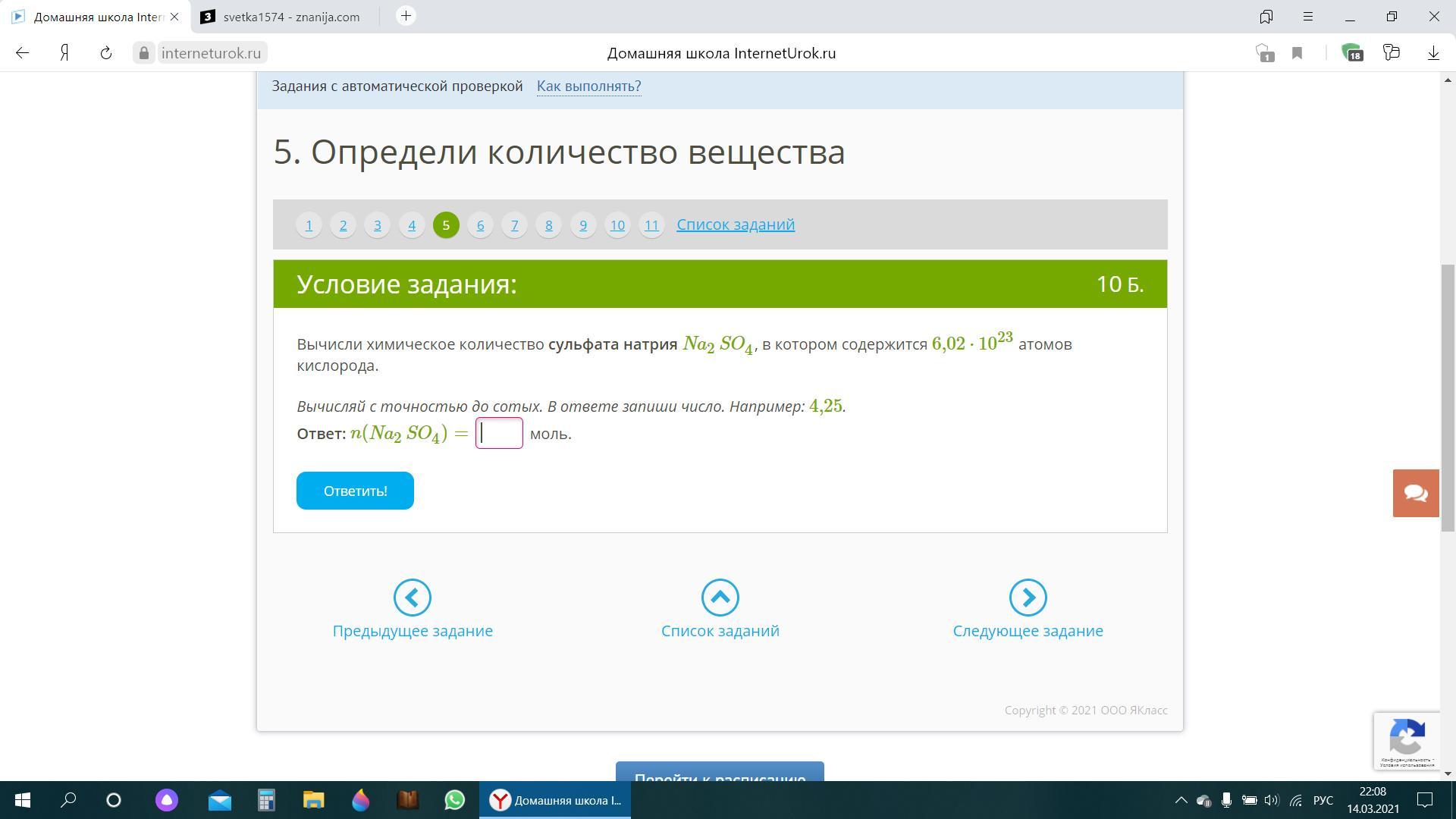Switch the РУС keyboard language indicator
Screen dimensions: 1456x819
tap(1323, 800)
